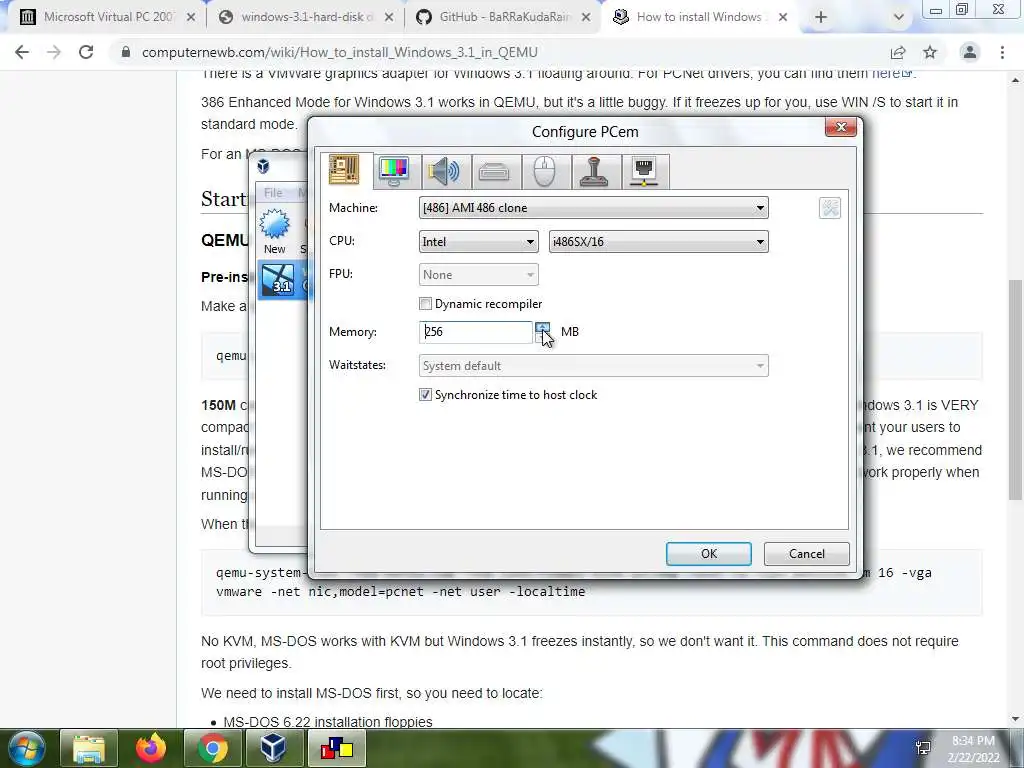Switch to VirtualBox in the taskbar

pyautogui.click(x=273, y=748)
